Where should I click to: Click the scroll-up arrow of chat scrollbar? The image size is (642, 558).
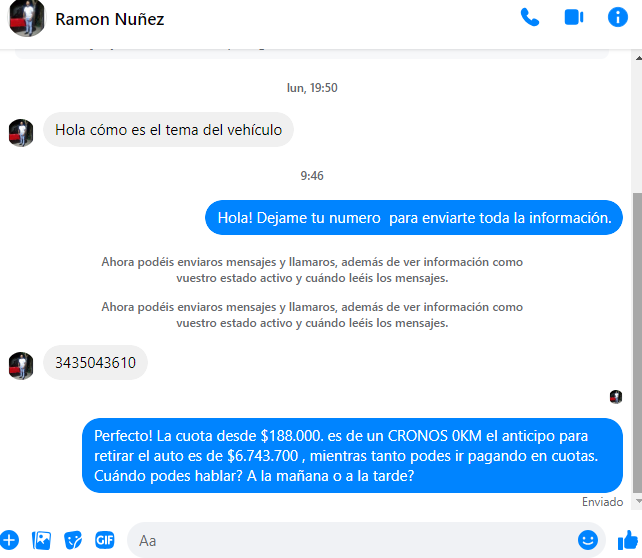click(638, 58)
